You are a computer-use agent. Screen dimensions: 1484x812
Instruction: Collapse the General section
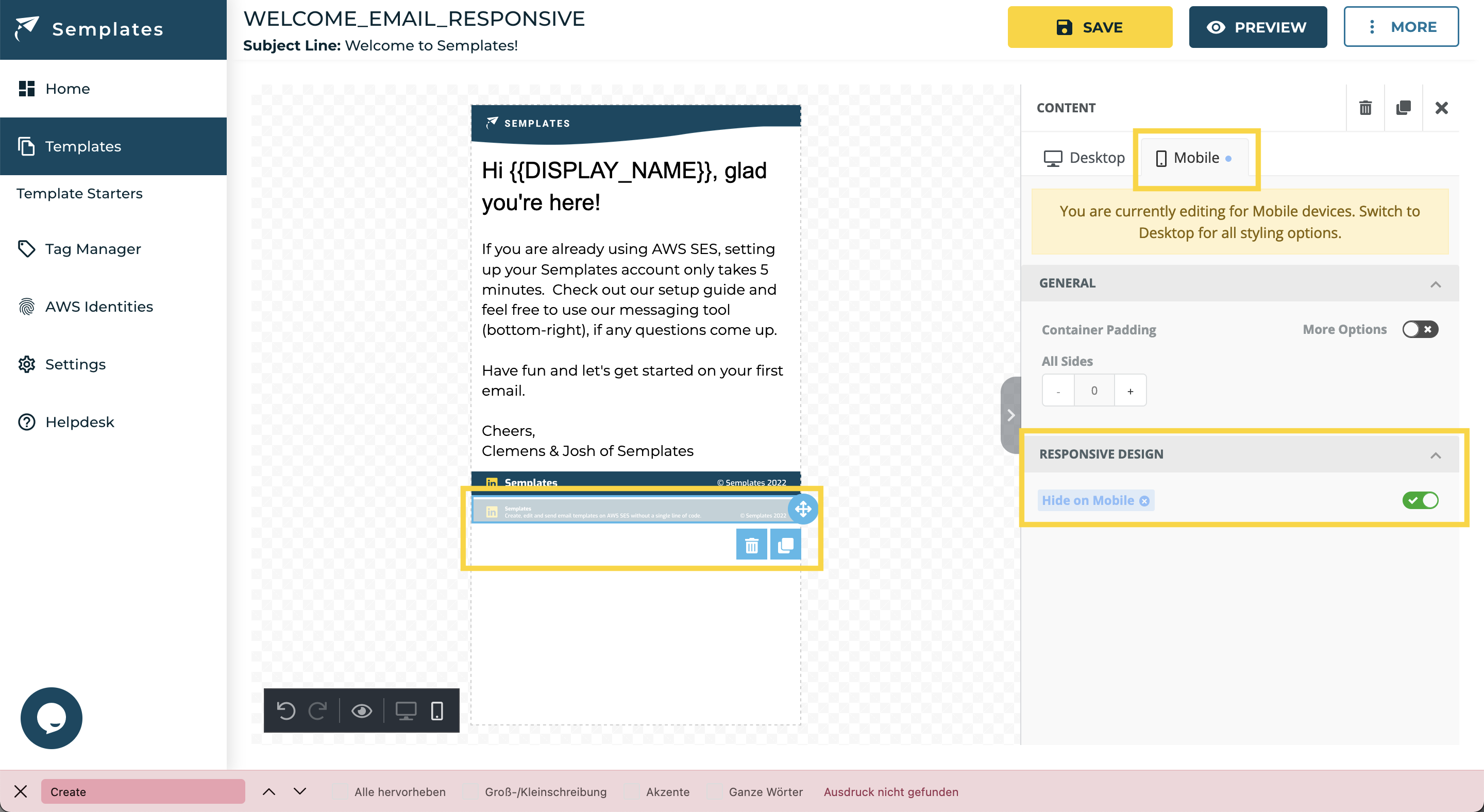pos(1436,284)
